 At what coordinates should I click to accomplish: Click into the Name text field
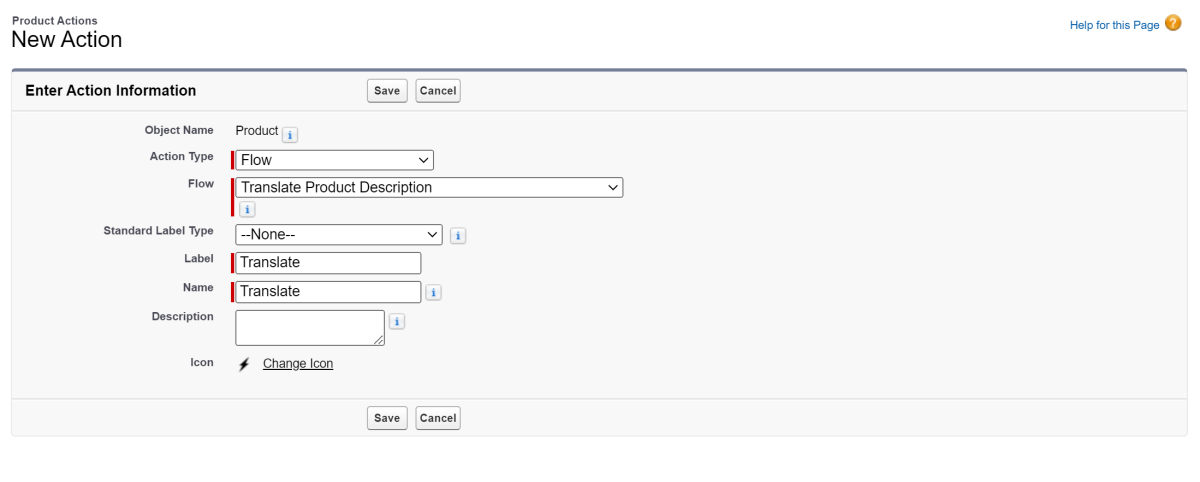tap(328, 292)
